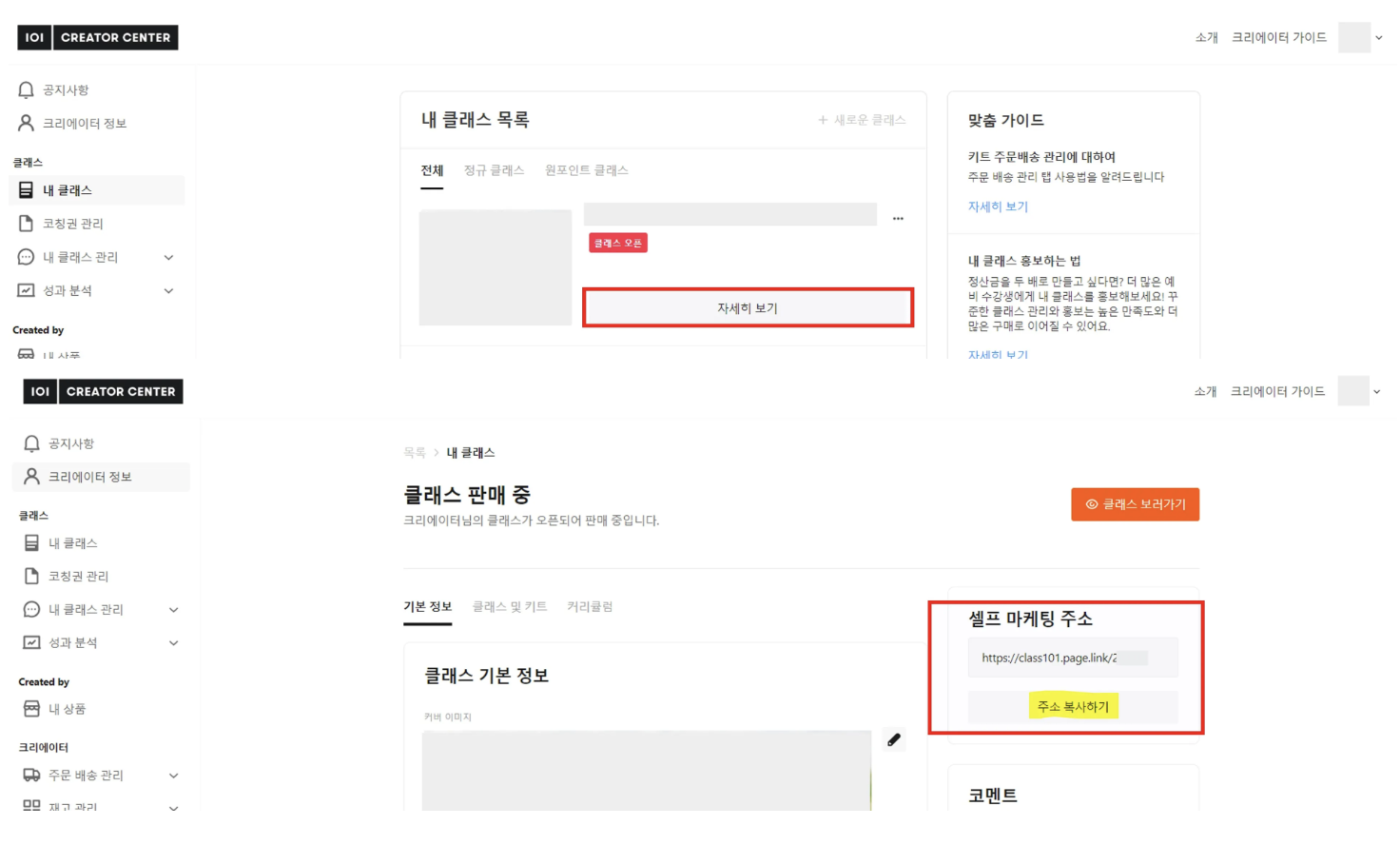Viewport: 1400px width, 845px height.
Task: Switch to the 원포인트 클래스 tab
Action: pyautogui.click(x=586, y=170)
